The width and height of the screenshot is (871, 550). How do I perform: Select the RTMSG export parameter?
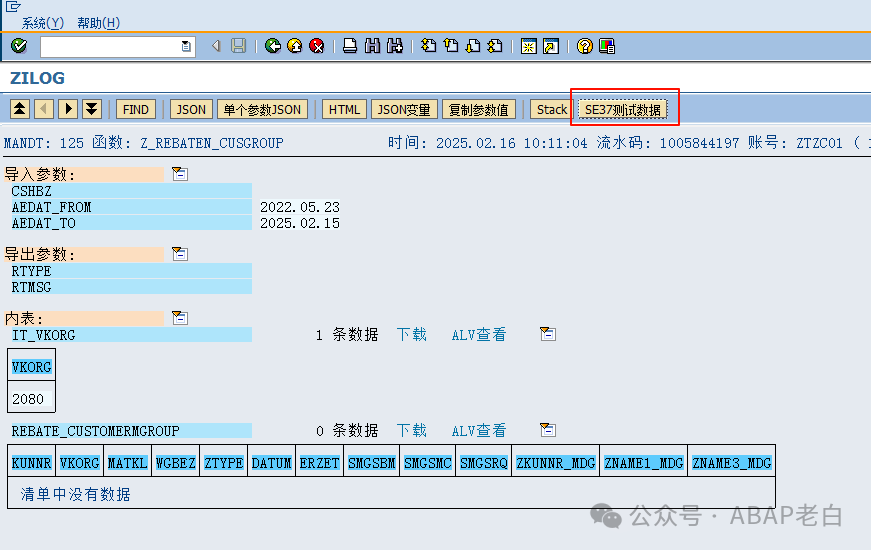coord(131,287)
